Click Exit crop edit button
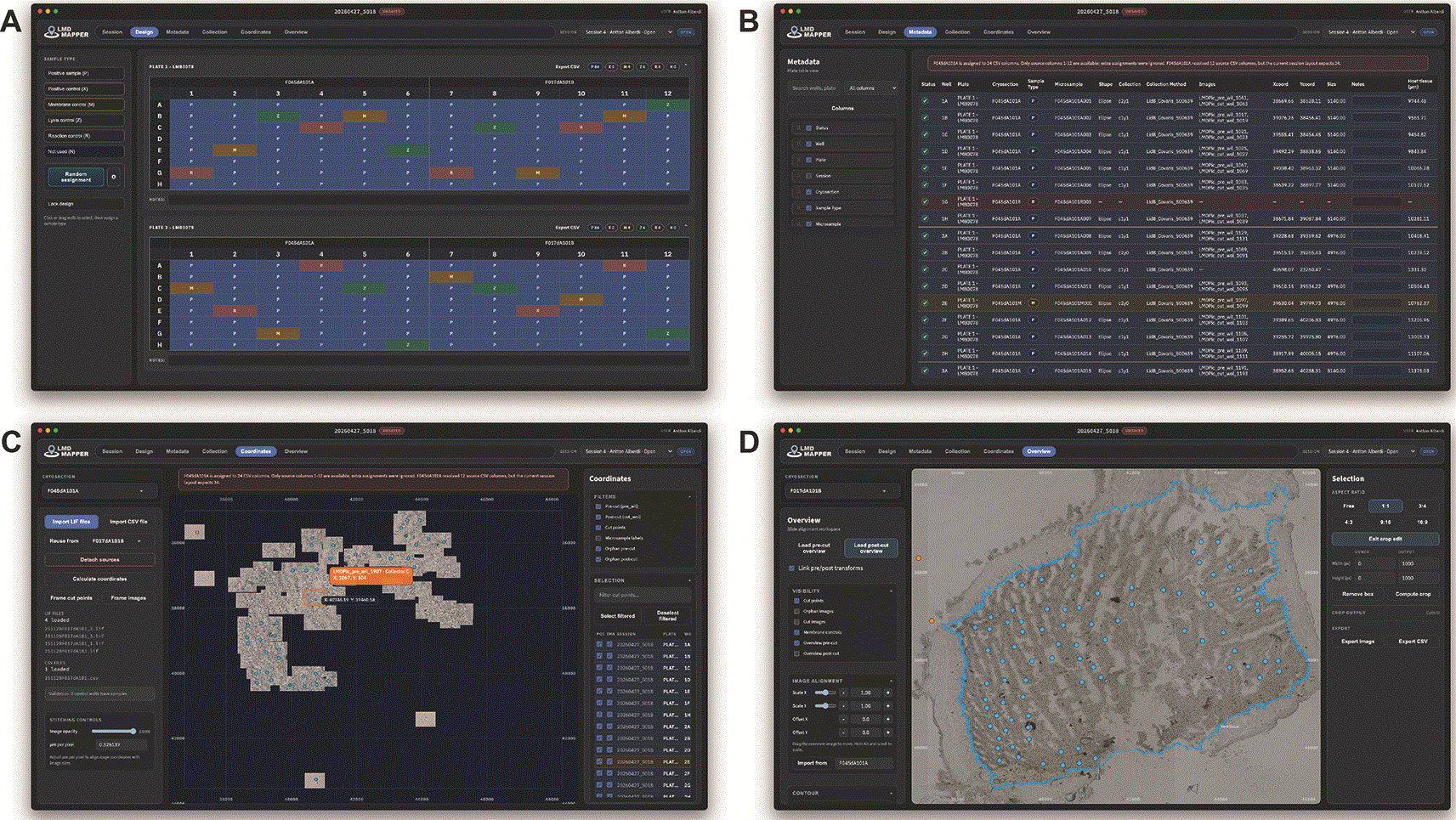Viewport: 1456px width, 820px height. coord(1385,539)
